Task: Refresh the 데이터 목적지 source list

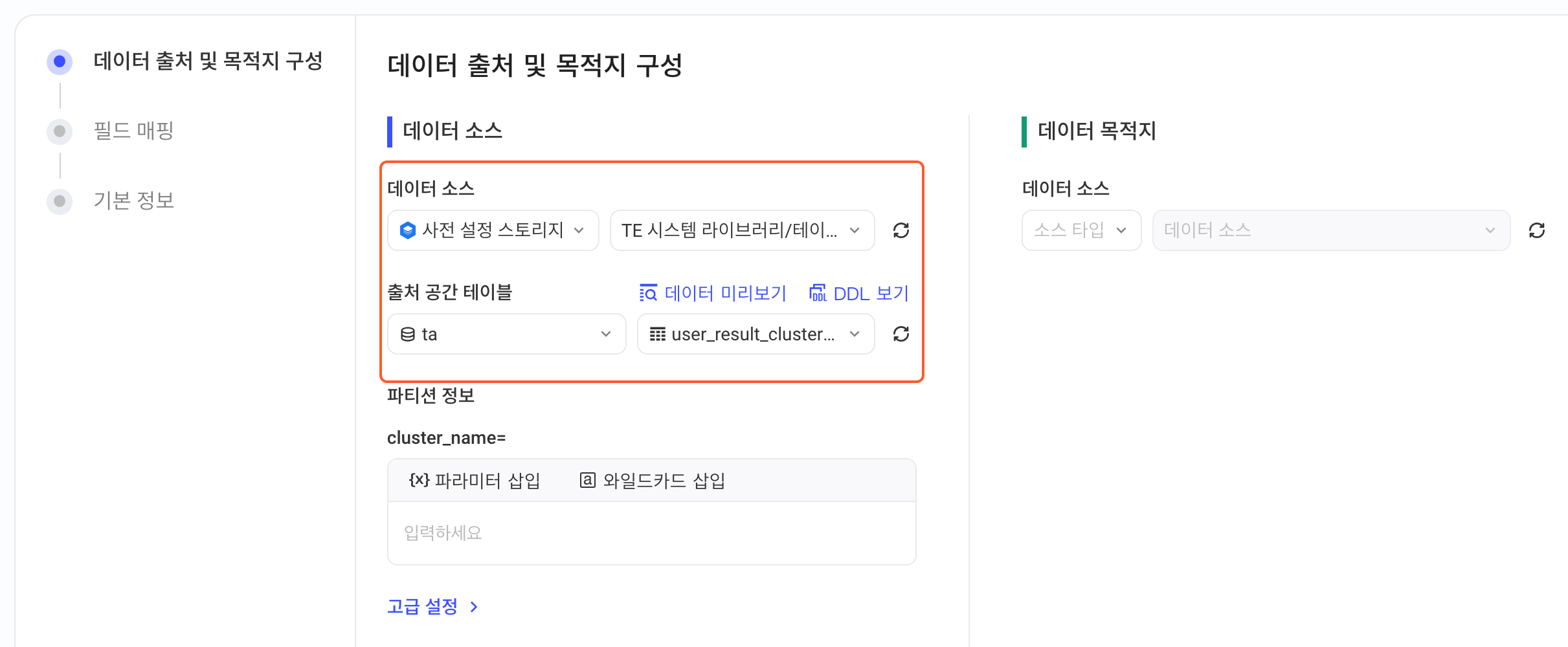Action: (x=1536, y=230)
